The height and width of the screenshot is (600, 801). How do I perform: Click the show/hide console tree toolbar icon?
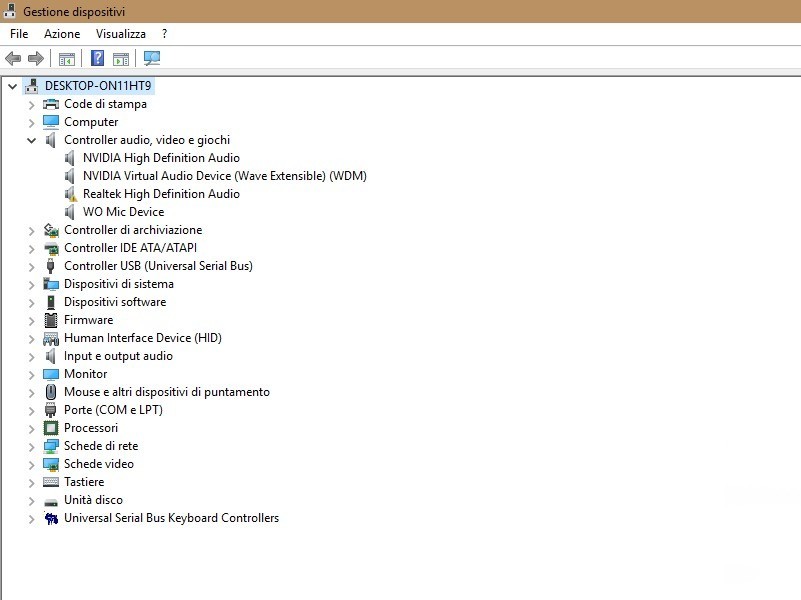click(x=67, y=59)
